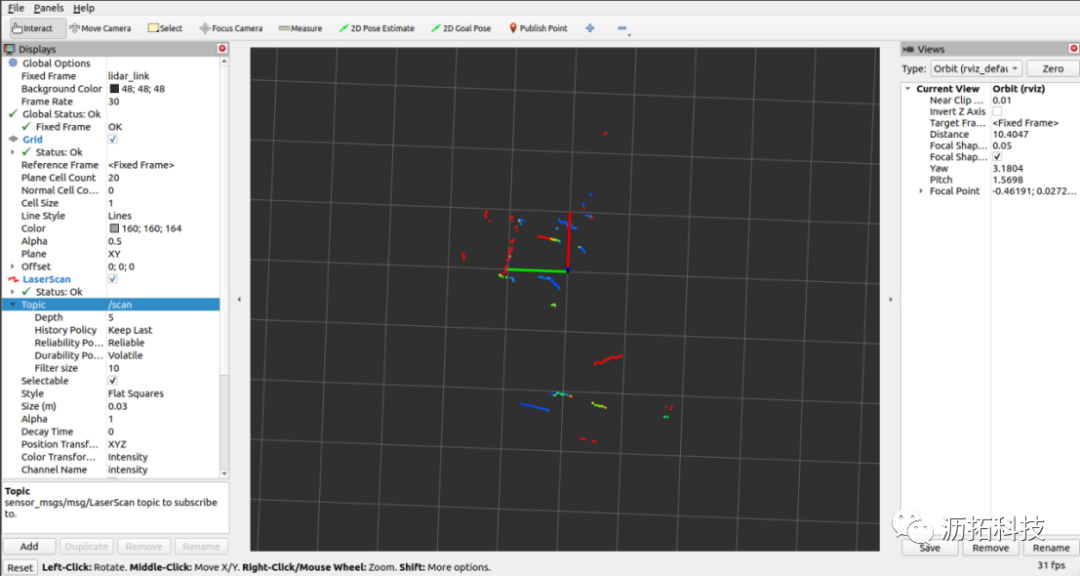
Task: Collapse the left Displays panel handle
Action: 239,299
